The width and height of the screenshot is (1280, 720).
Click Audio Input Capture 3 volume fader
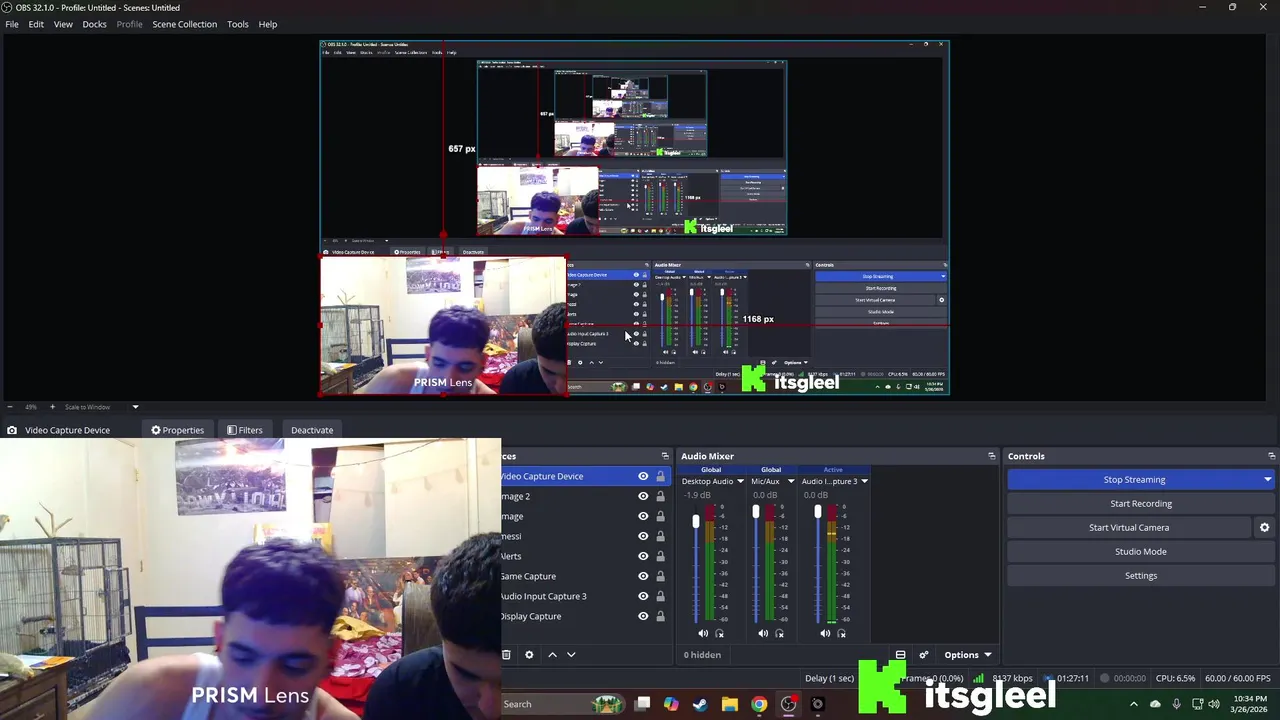tap(818, 512)
